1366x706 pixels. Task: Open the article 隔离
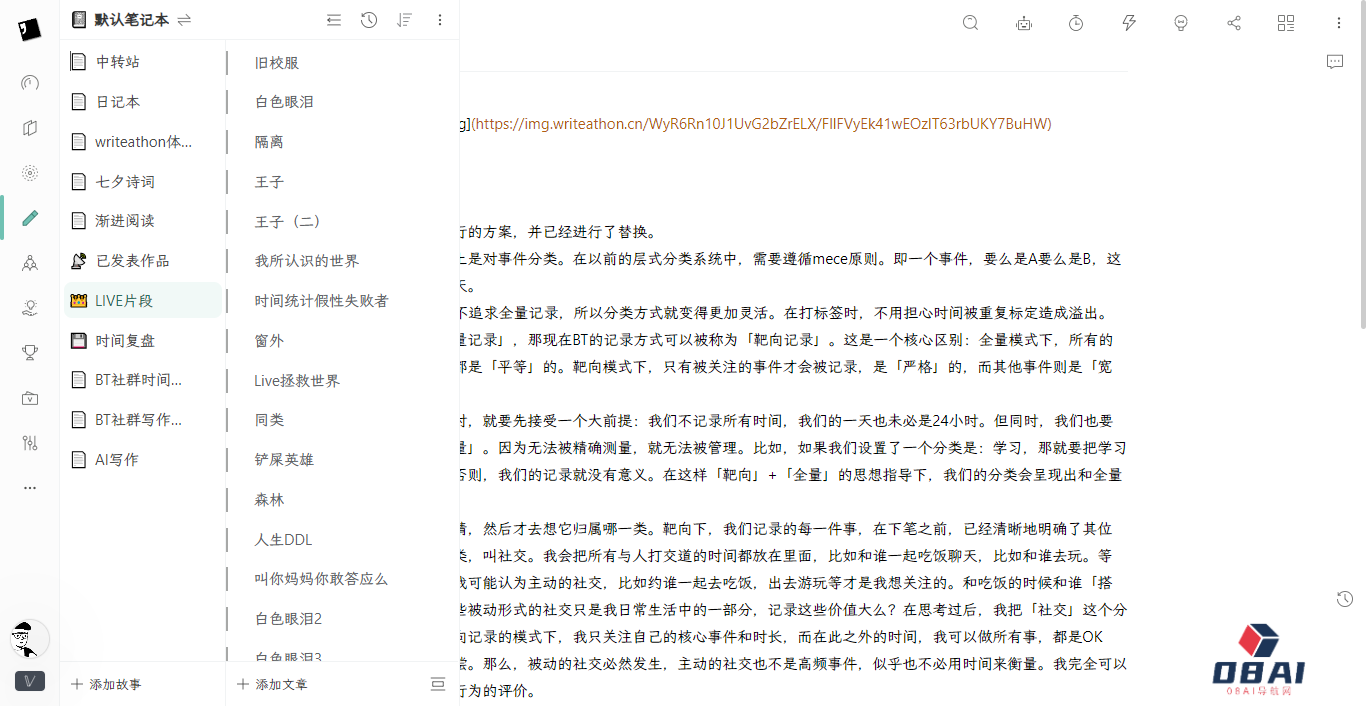(x=269, y=142)
